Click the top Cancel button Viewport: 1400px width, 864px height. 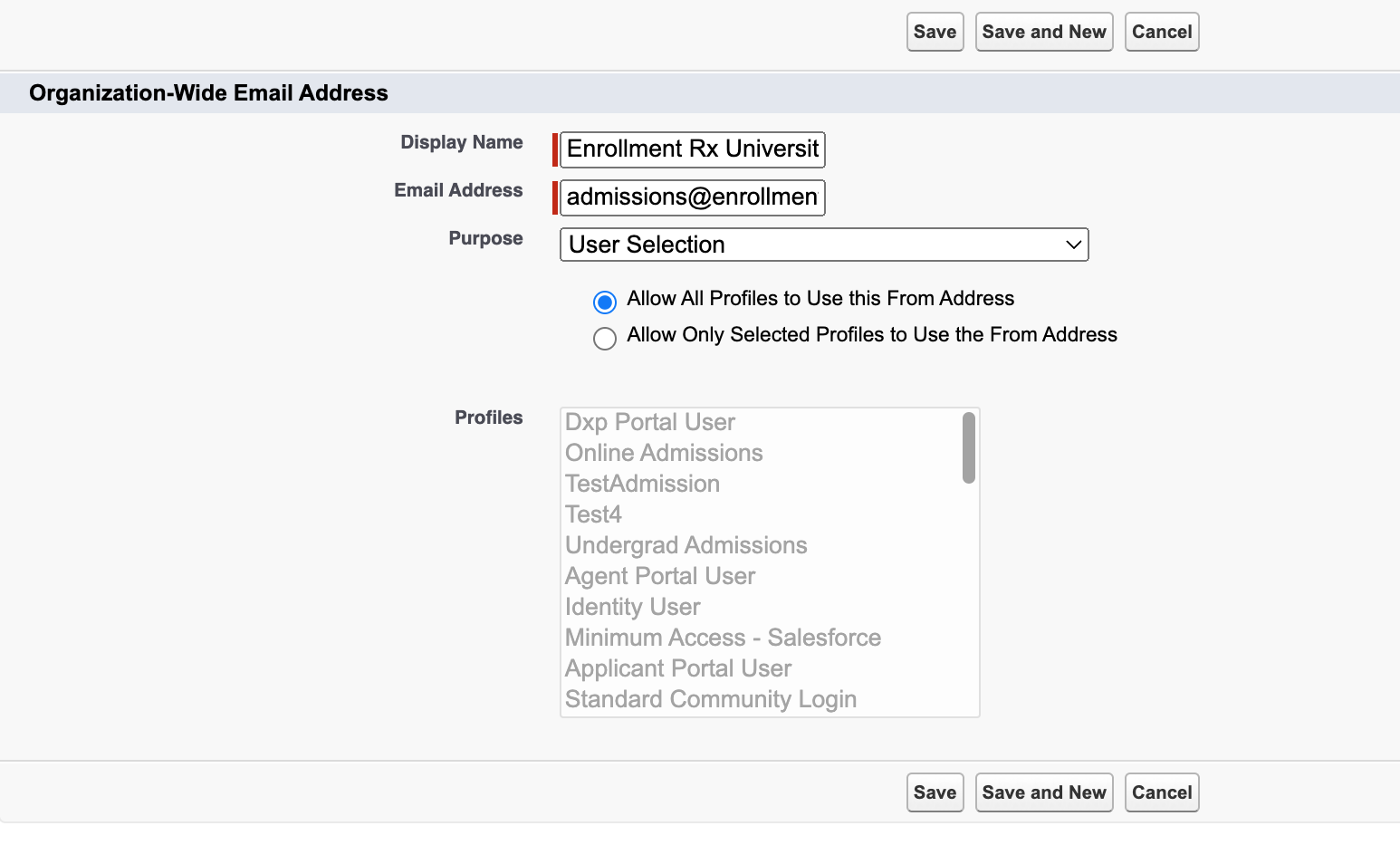1162,32
